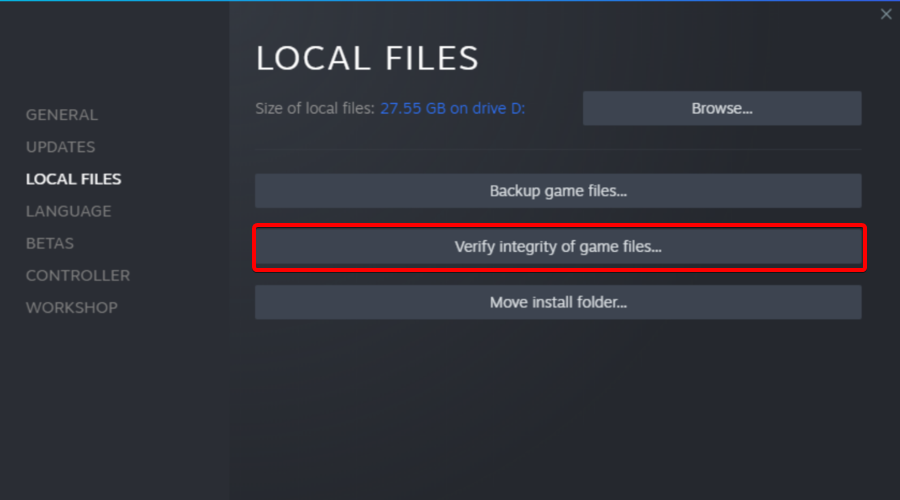Click the blue drive D: size text
Screen dimensions: 900x500
pos(452,108)
